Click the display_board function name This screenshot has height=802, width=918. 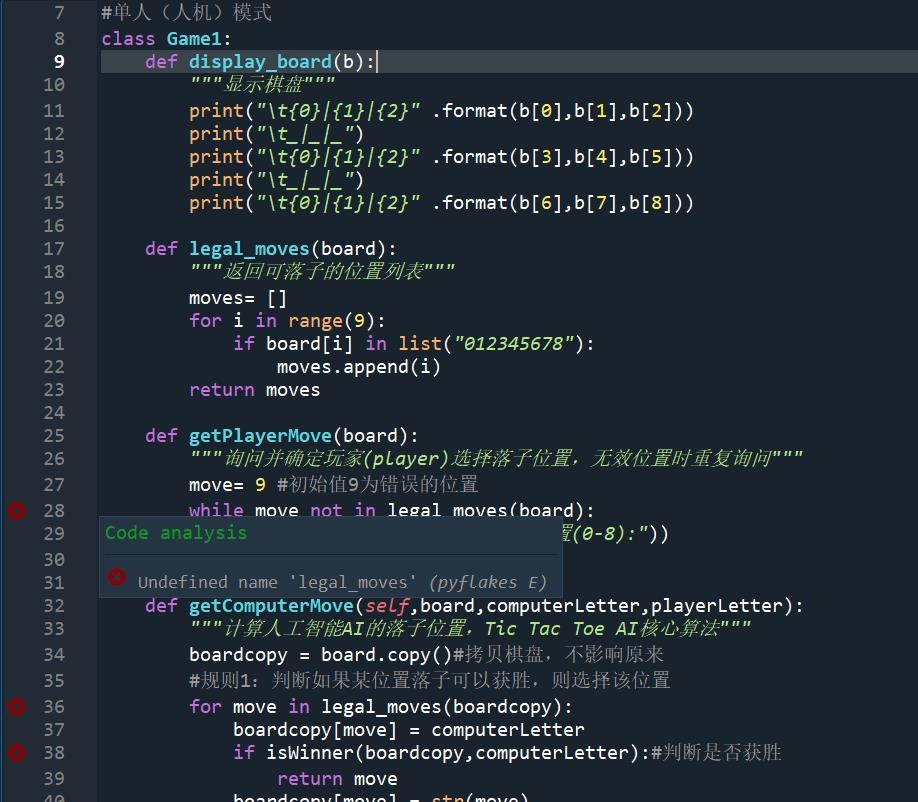click(260, 62)
